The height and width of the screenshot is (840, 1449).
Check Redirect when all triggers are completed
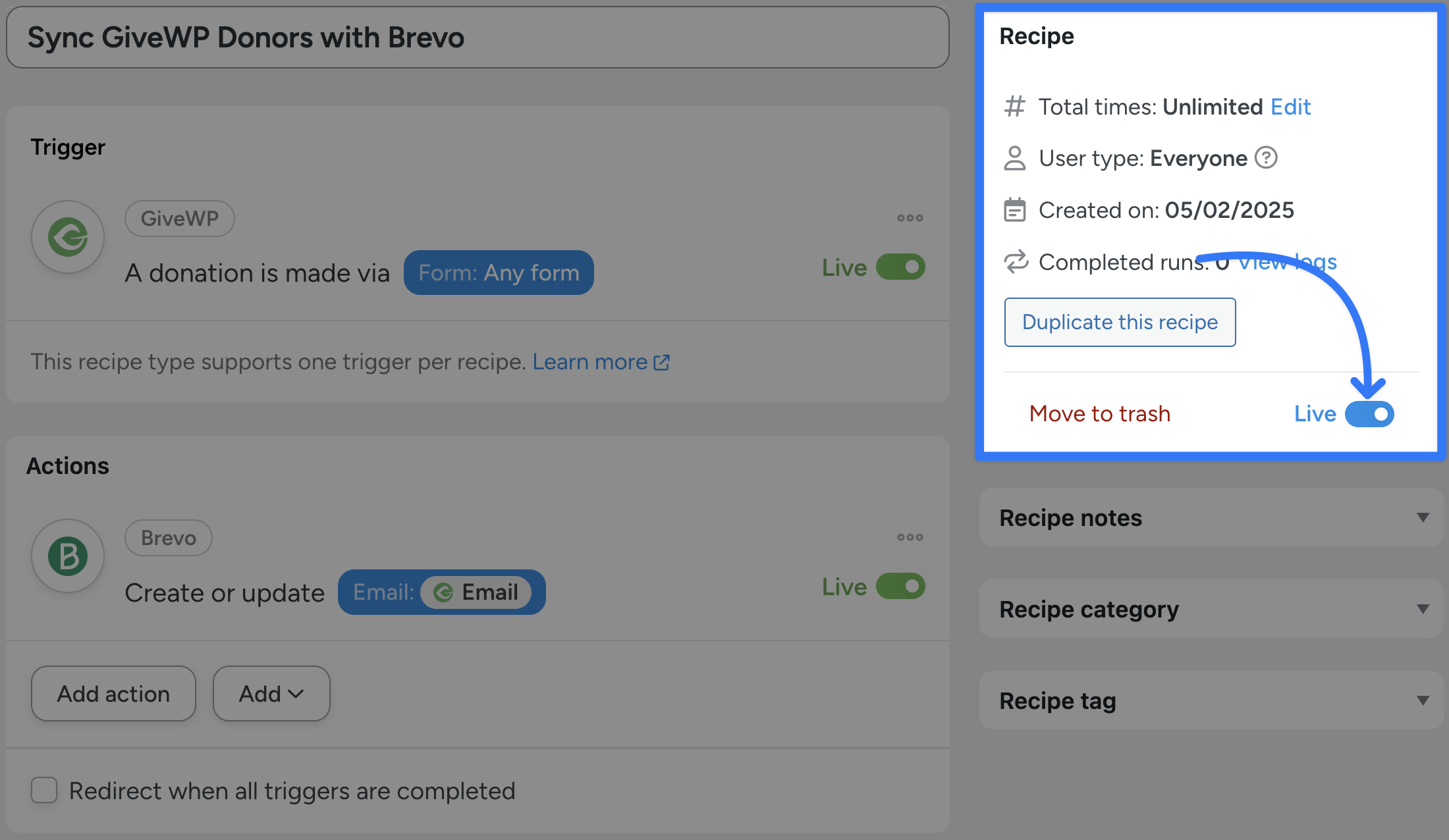coord(44,790)
